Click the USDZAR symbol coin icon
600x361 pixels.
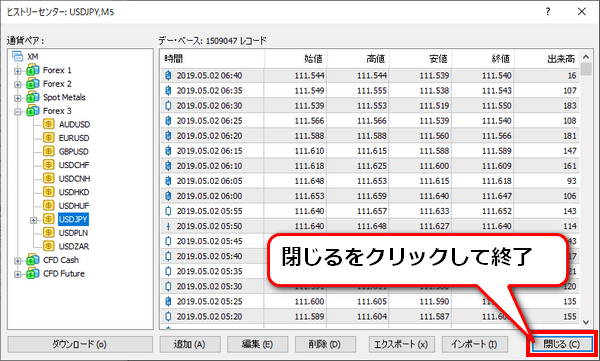coord(49,246)
